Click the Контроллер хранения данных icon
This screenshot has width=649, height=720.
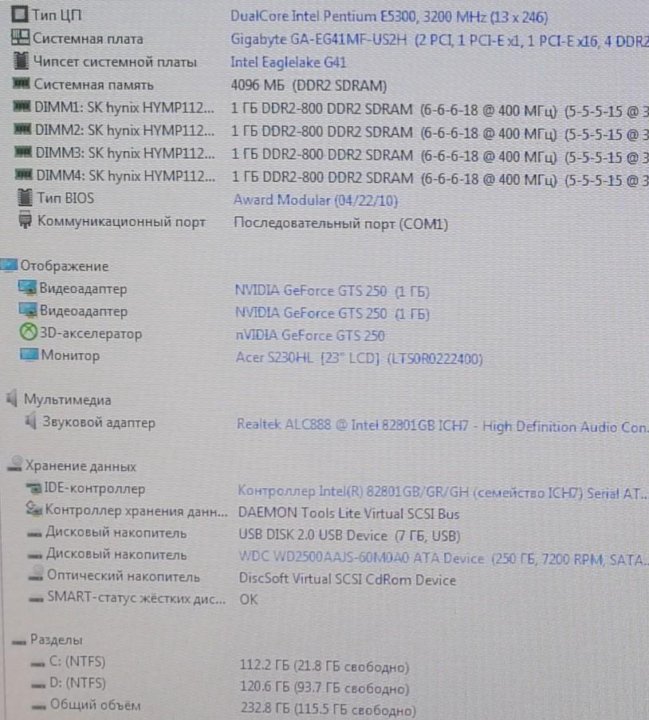tap(34, 509)
